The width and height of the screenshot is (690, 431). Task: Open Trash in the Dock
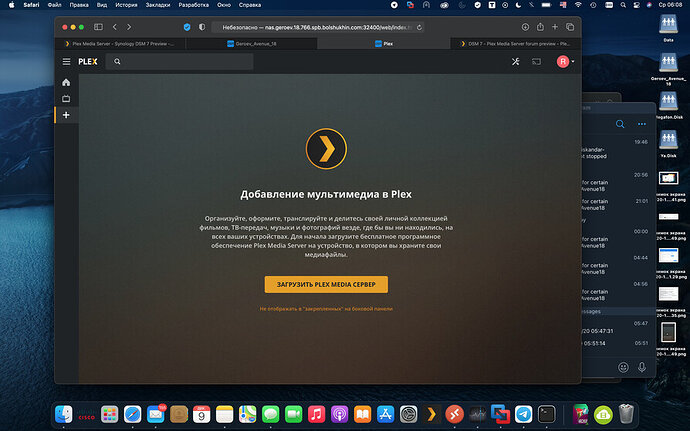(x=626, y=414)
